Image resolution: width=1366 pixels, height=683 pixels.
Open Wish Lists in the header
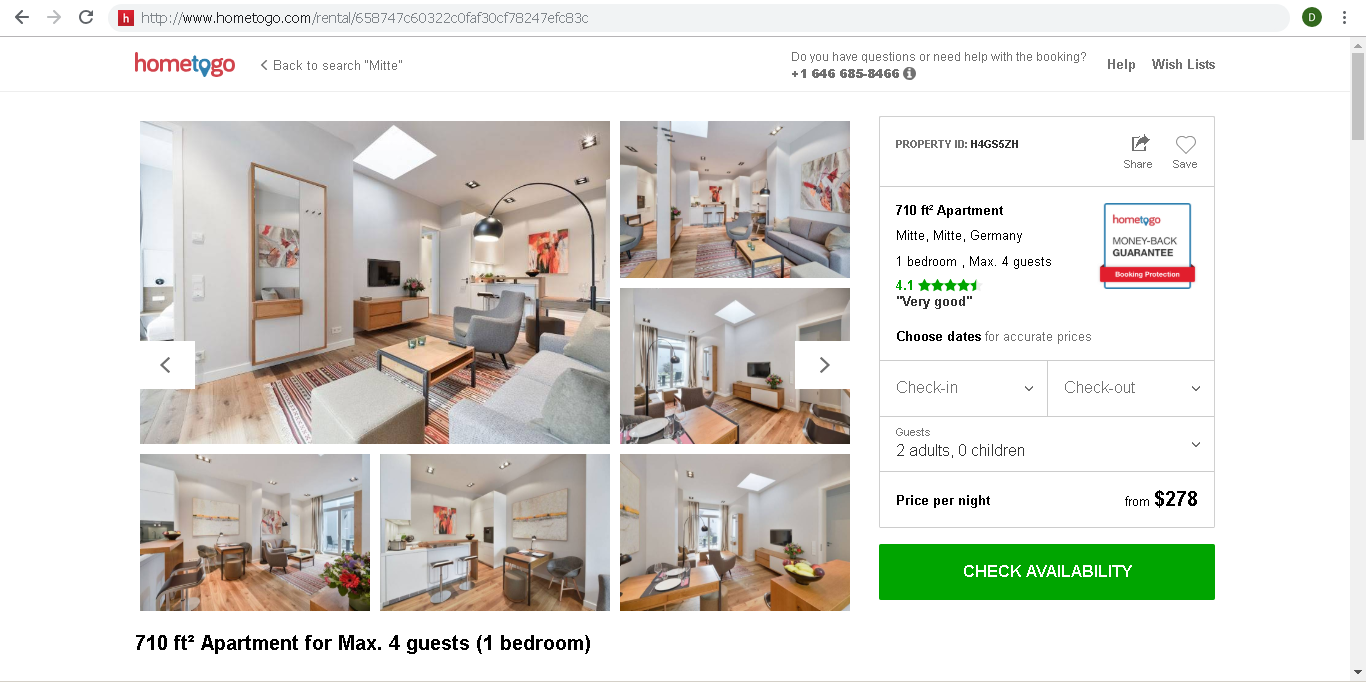click(1183, 64)
